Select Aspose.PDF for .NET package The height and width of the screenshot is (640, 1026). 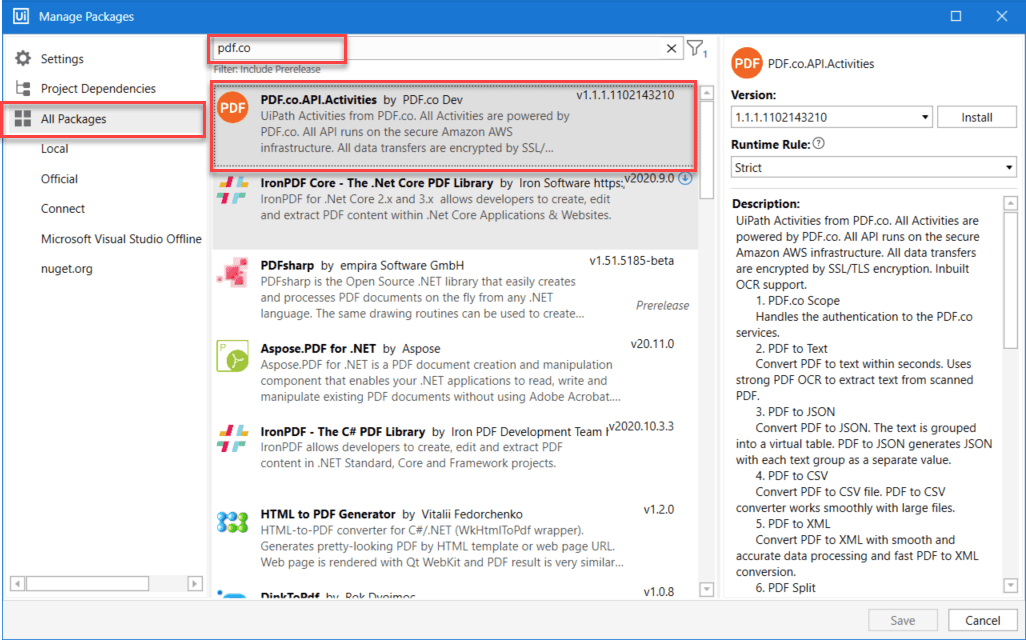[x=454, y=373]
